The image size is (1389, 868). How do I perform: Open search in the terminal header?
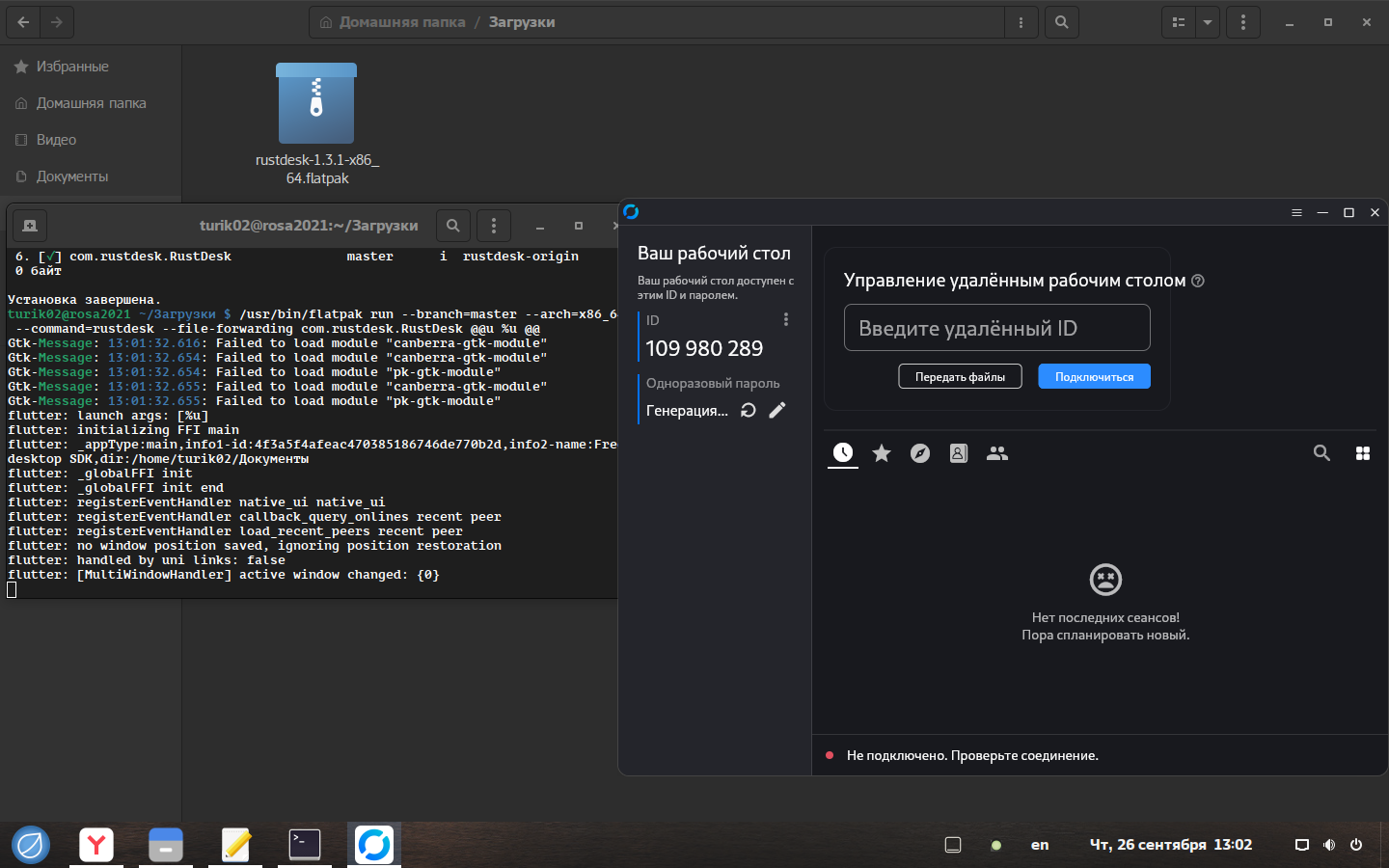[x=453, y=226]
